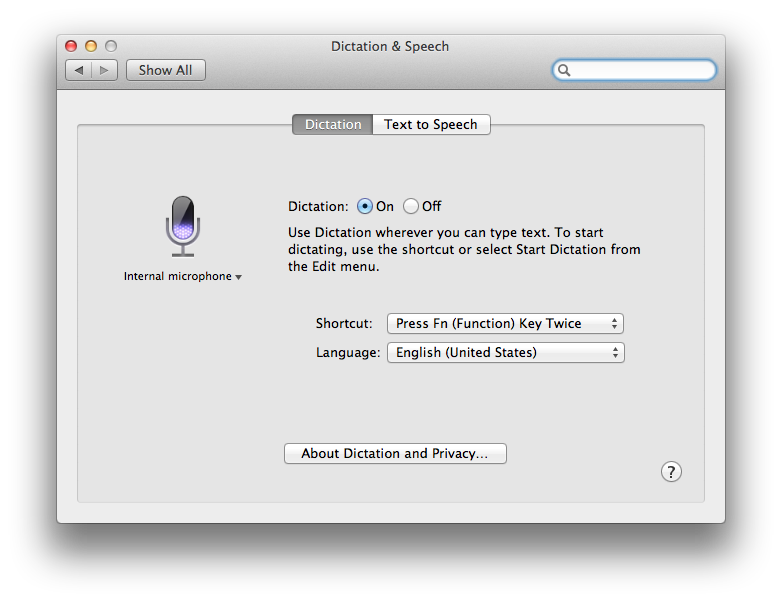The image size is (782, 602).
Task: Switch to the Text to Speech tab
Action: 431,124
